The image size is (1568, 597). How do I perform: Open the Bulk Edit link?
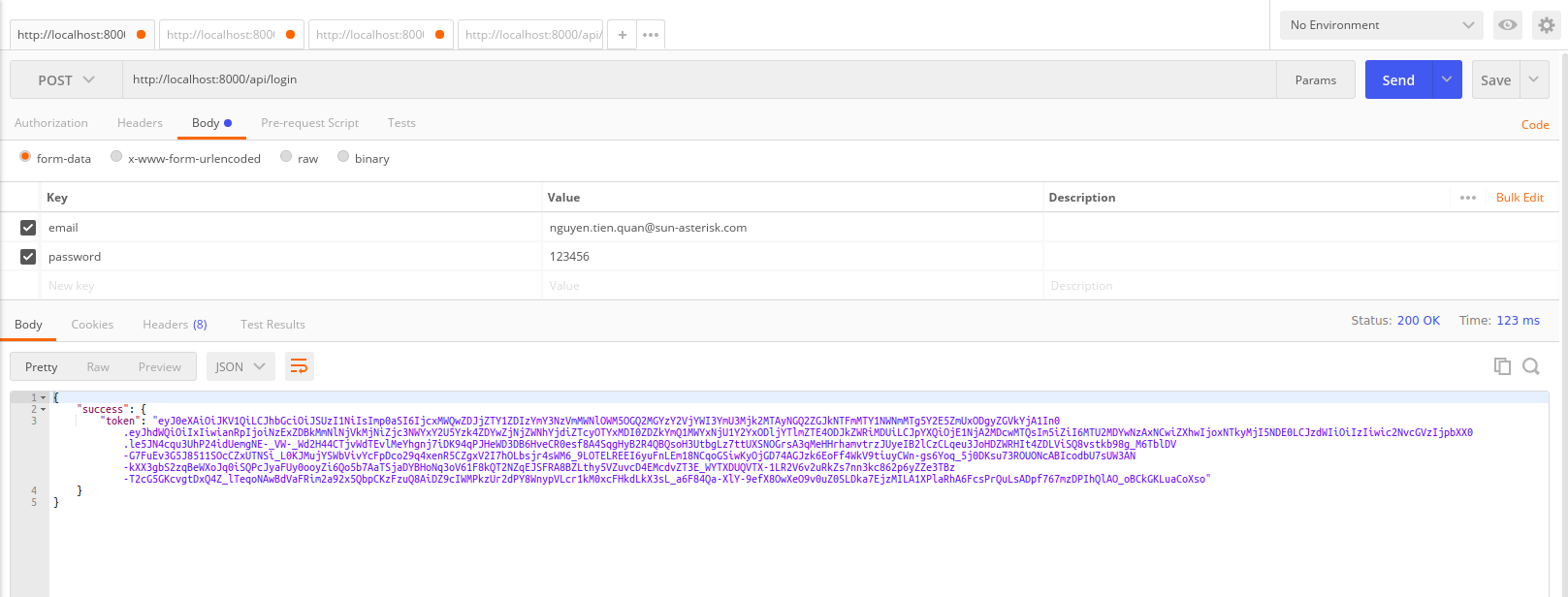pos(1520,198)
